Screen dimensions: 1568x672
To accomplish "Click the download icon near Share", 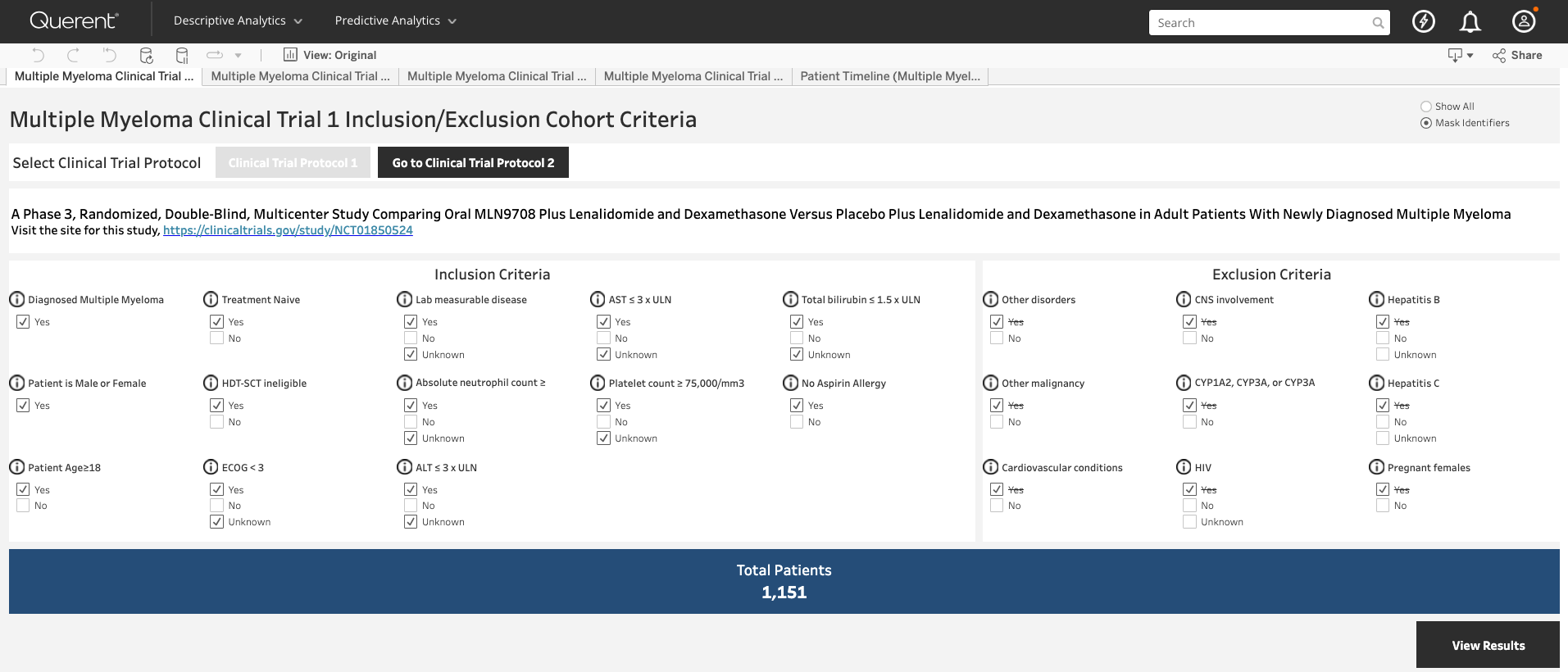I will [x=1455, y=55].
